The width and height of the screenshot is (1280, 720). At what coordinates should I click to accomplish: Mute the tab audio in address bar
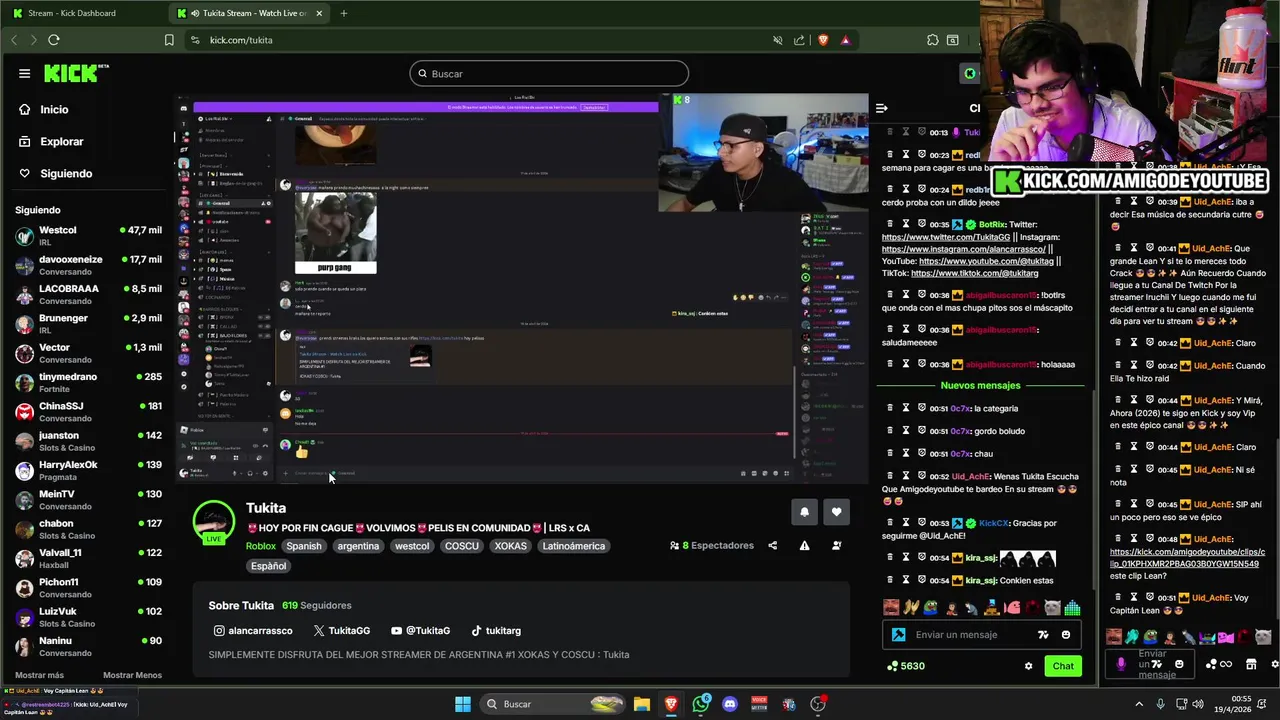pyautogui.click(x=777, y=40)
